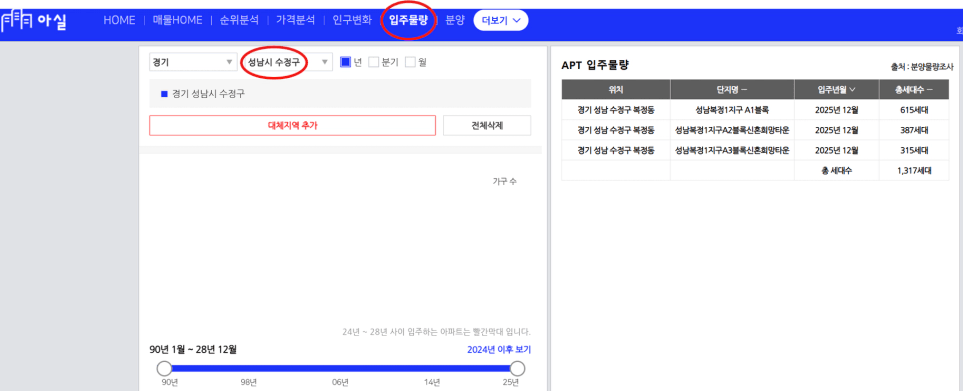The image size is (963, 391).
Task: Expand the 더보기 dropdown button
Action: click(x=501, y=20)
